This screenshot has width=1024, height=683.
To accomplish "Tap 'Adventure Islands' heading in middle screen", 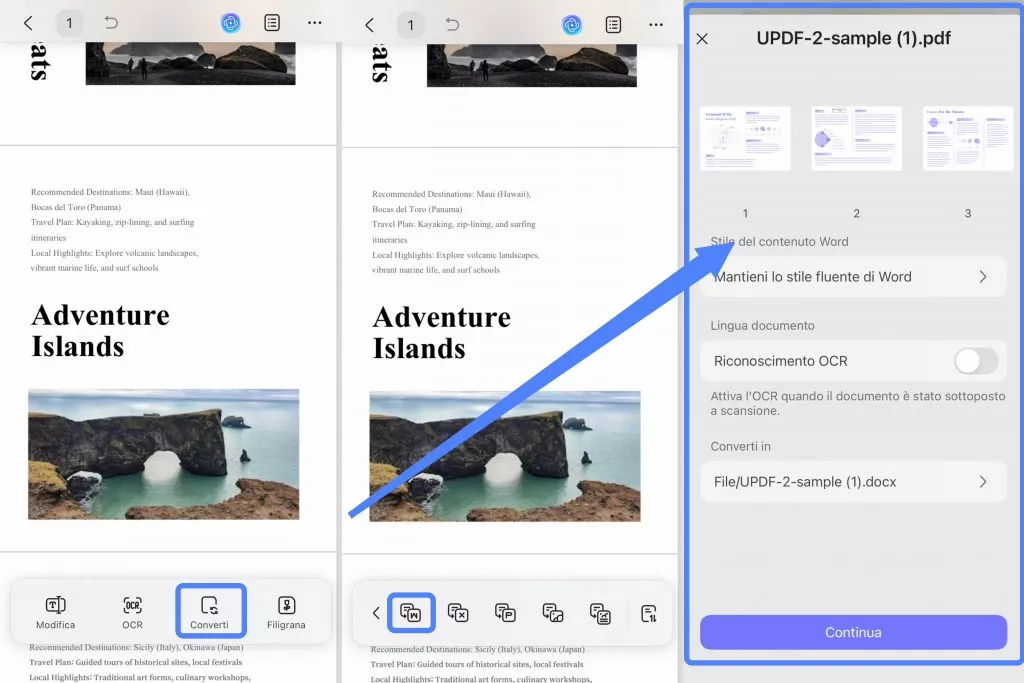I will point(441,332).
